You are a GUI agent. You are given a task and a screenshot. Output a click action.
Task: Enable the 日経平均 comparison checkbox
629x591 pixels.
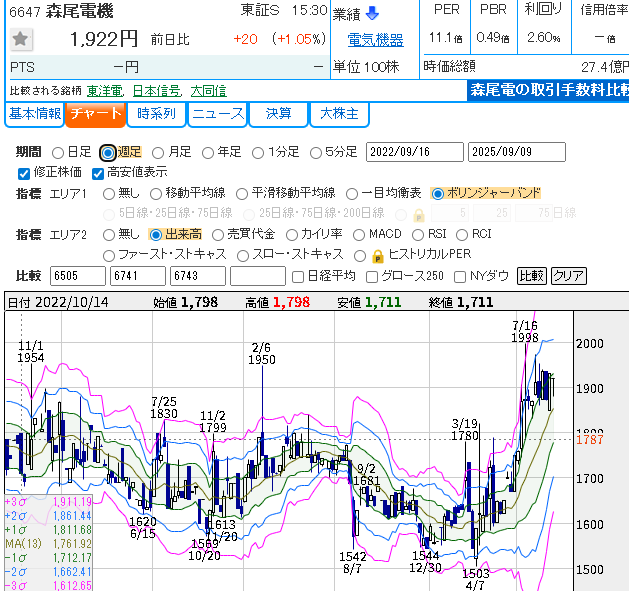coord(297,276)
